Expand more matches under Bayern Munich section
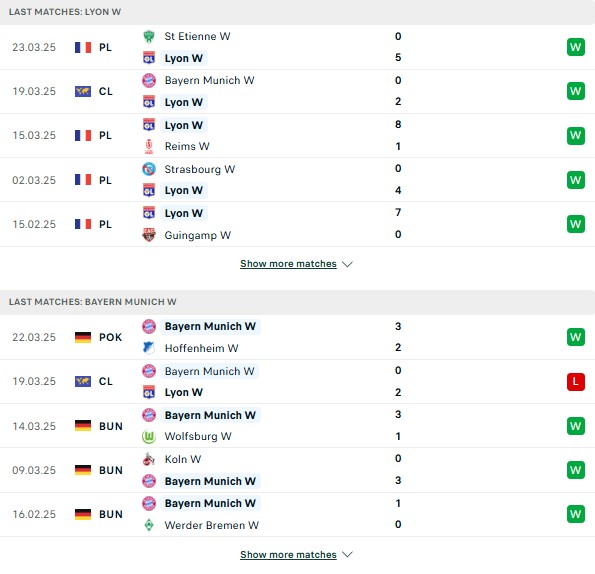595x574 pixels. (x=288, y=555)
